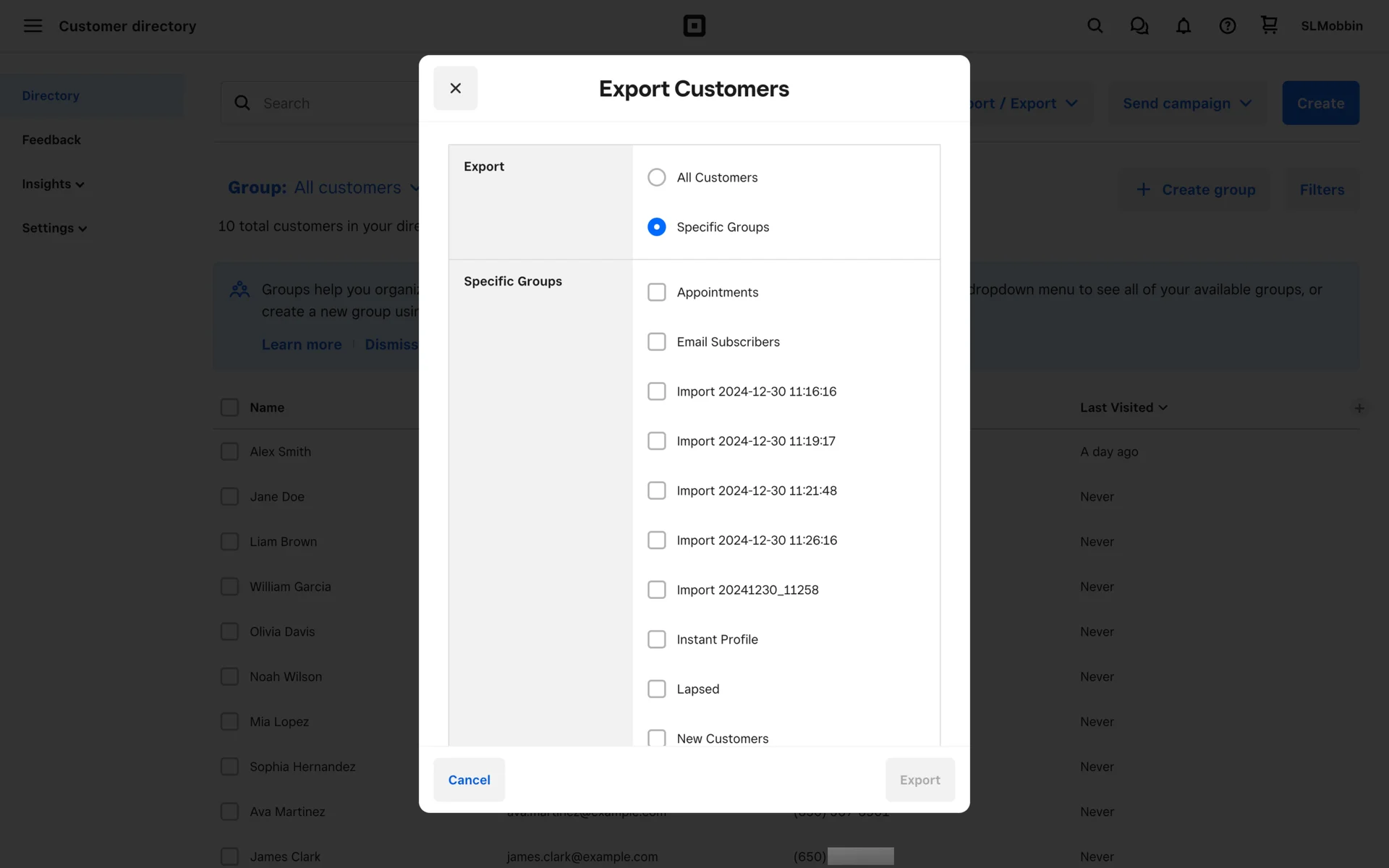The height and width of the screenshot is (868, 1389).
Task: Close the Export Customers dialog with X
Action: [x=455, y=88]
